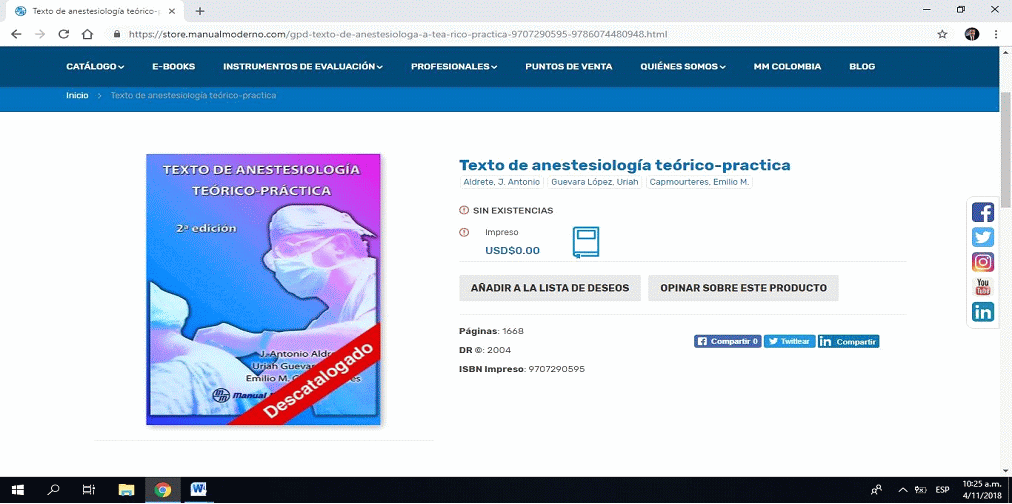Click the book title heading
Viewport: 1012px width, 504px height.
tap(625, 165)
